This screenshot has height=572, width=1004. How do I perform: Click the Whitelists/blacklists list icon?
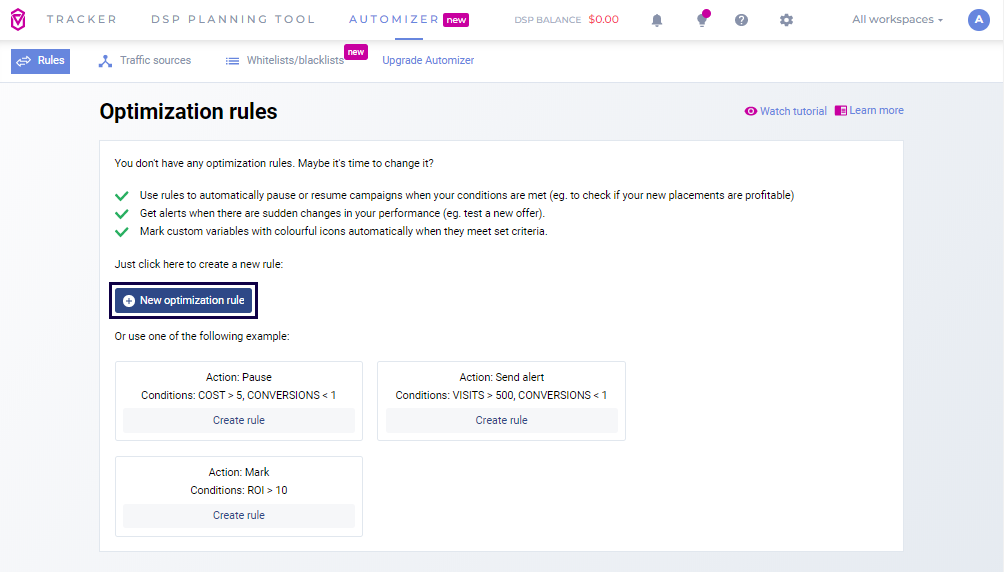pyautogui.click(x=232, y=61)
